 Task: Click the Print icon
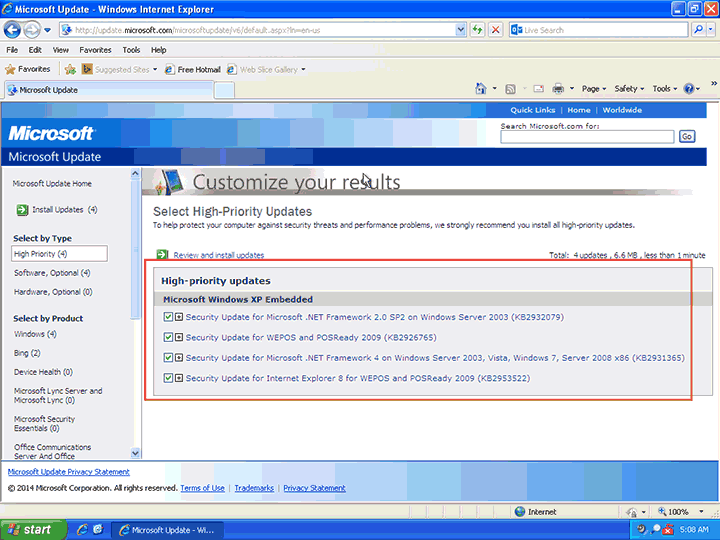(558, 89)
